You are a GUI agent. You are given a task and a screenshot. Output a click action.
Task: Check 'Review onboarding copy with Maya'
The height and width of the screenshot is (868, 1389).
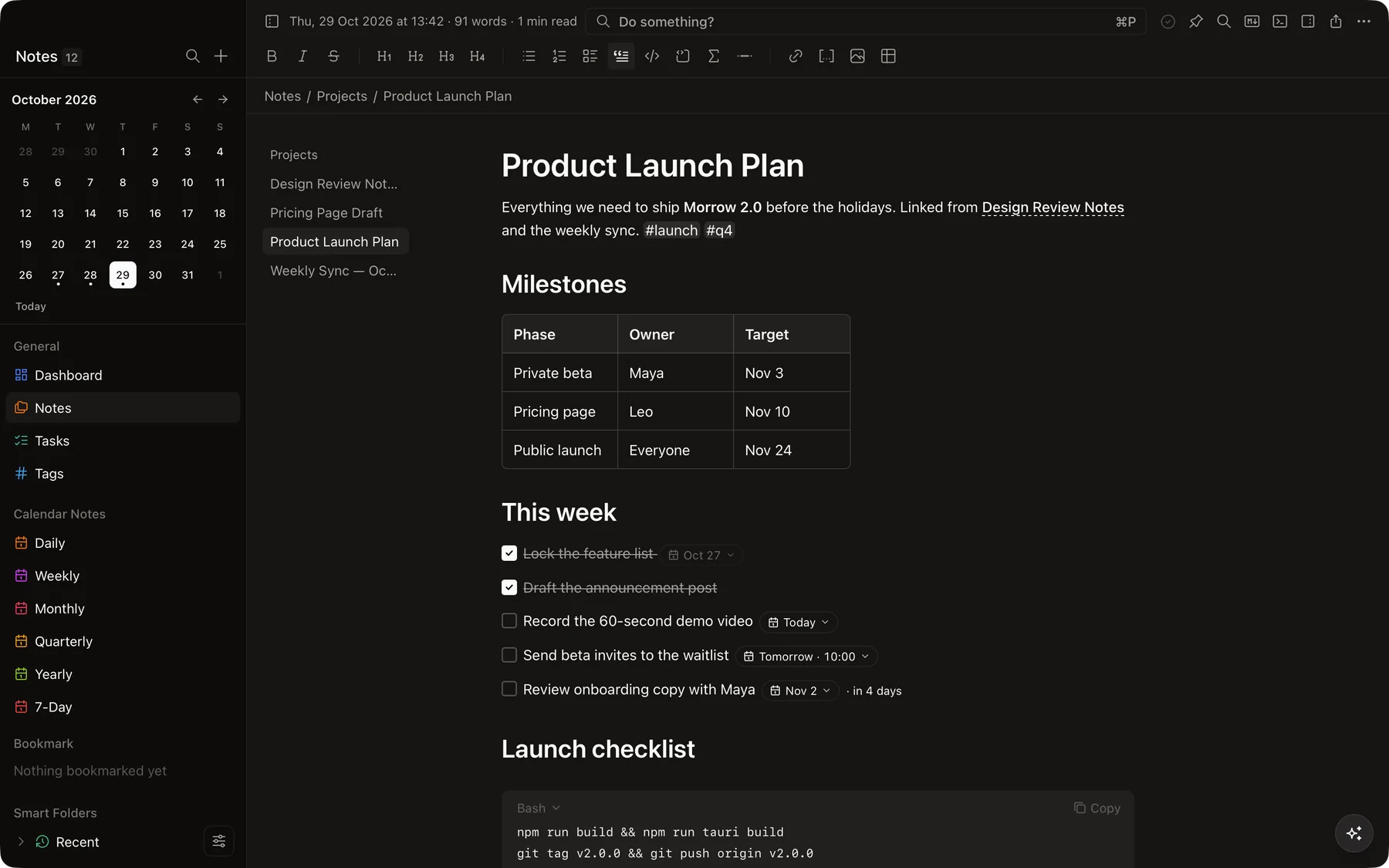click(509, 689)
